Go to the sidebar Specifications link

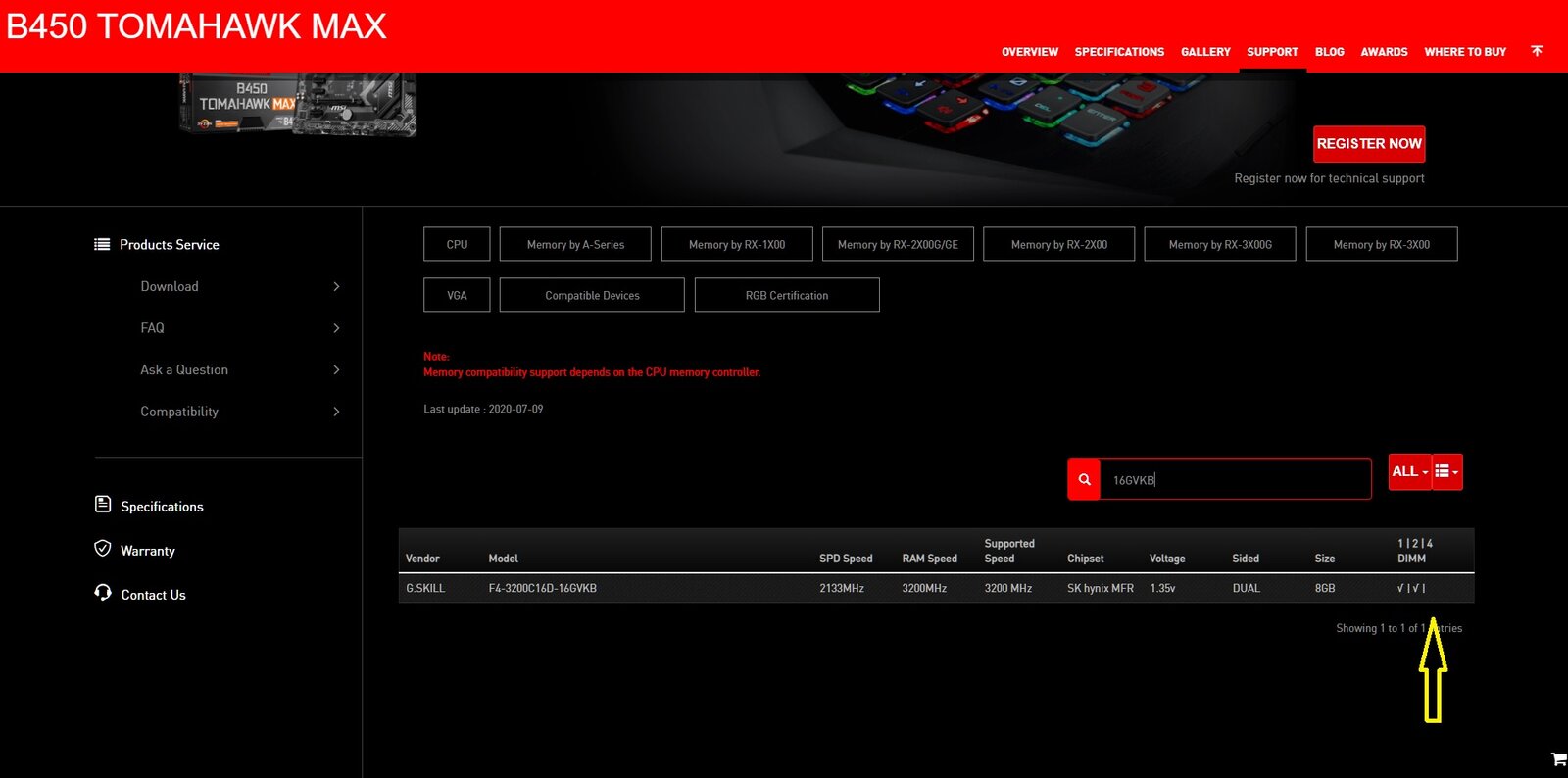coord(163,507)
